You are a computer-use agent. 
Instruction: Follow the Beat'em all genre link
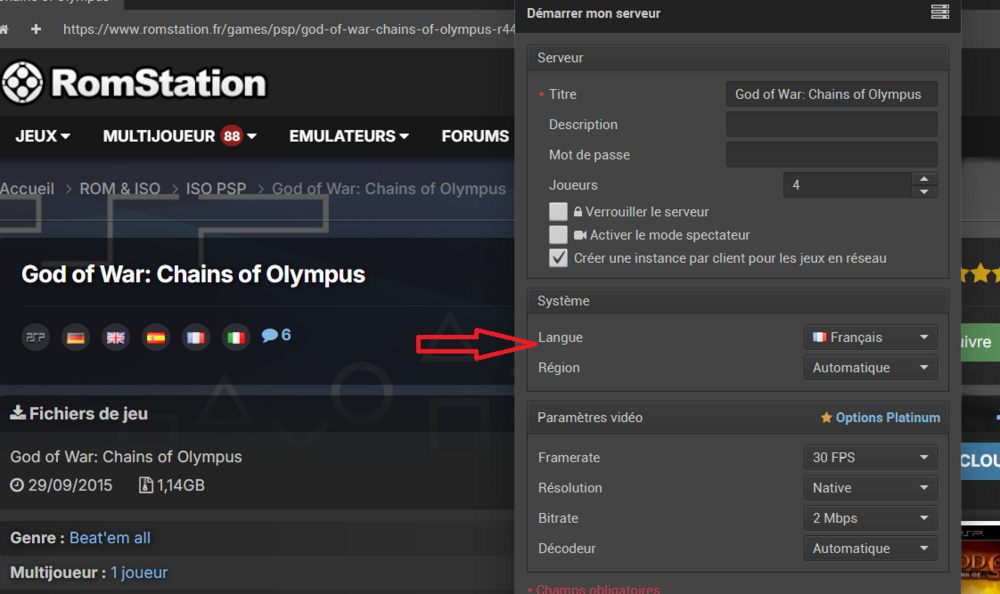110,538
